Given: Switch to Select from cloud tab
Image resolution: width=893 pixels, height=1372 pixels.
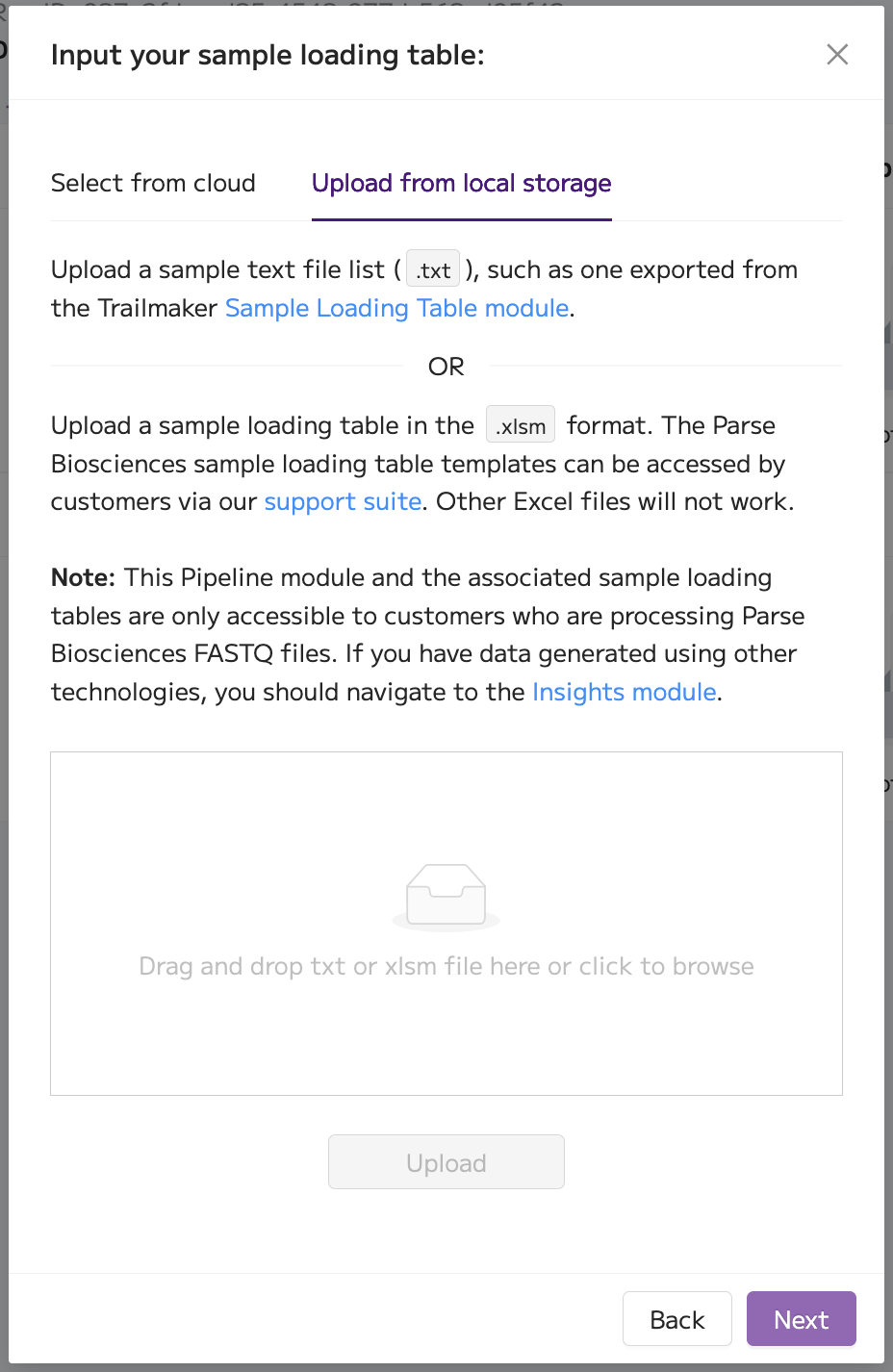Looking at the screenshot, I should (x=153, y=183).
